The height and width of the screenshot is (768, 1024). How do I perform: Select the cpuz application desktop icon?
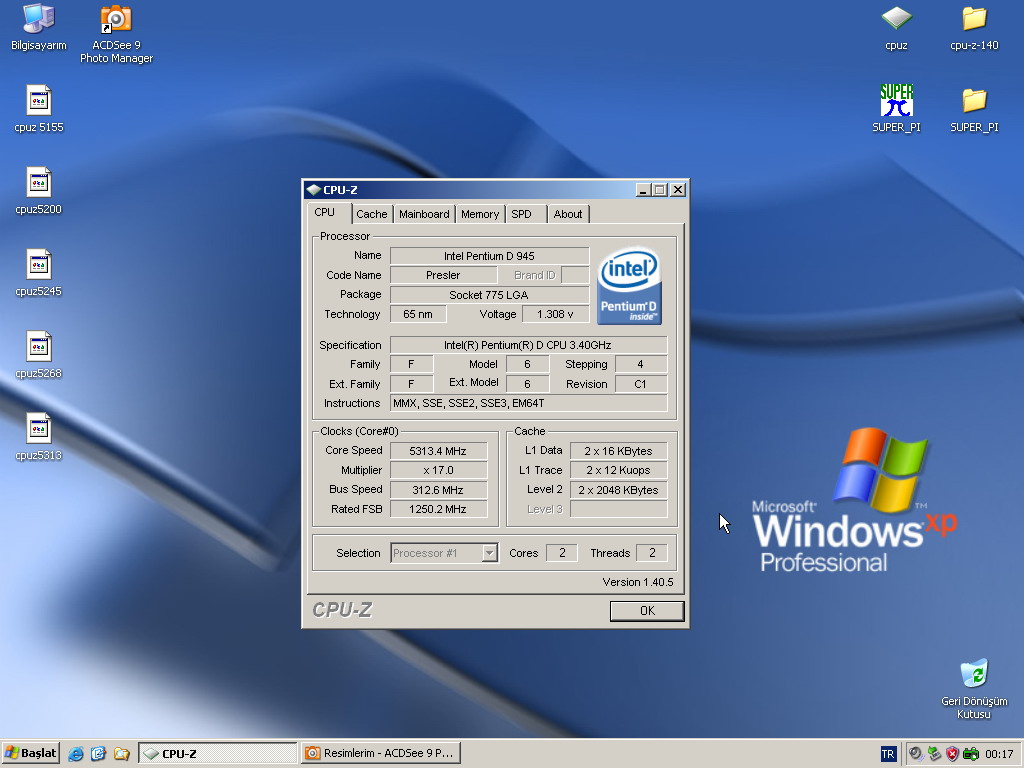pyautogui.click(x=896, y=27)
